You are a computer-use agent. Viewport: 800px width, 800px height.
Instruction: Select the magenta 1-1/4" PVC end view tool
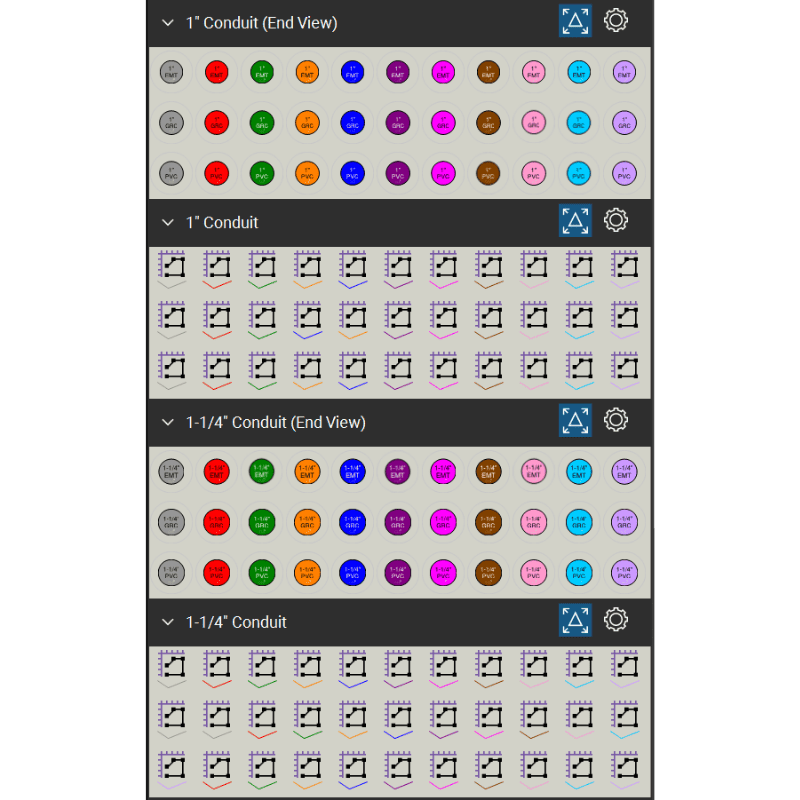[x=443, y=572]
